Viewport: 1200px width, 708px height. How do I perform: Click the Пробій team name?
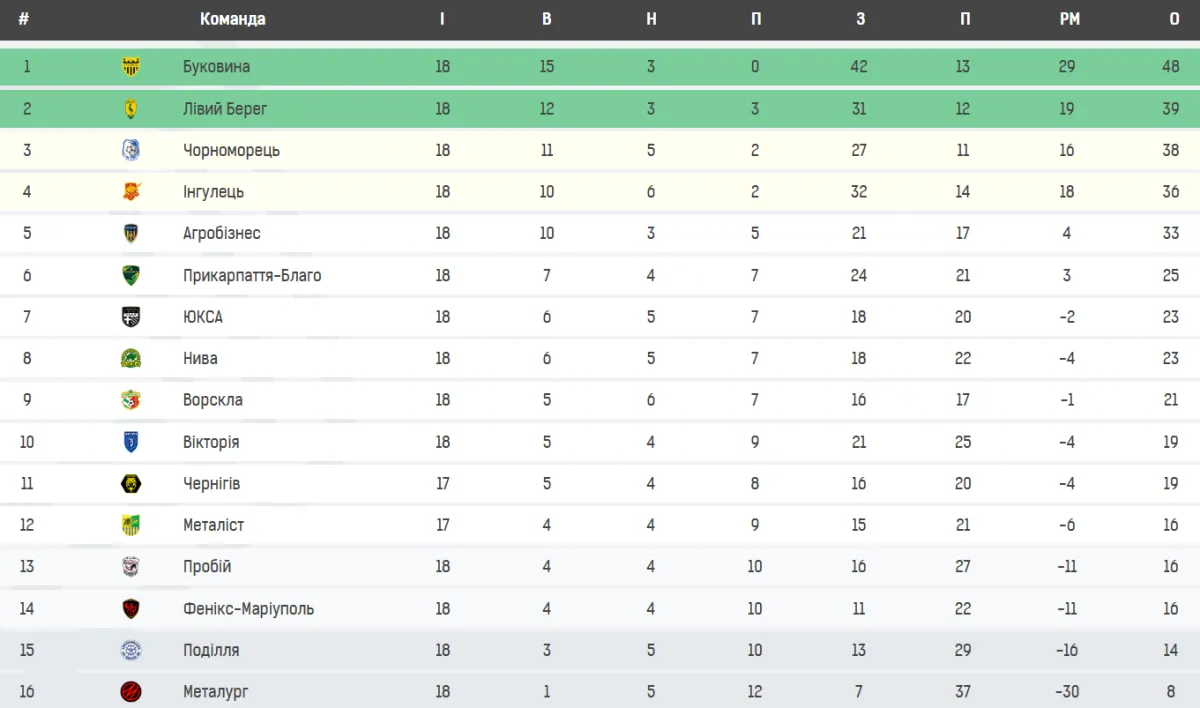(207, 567)
